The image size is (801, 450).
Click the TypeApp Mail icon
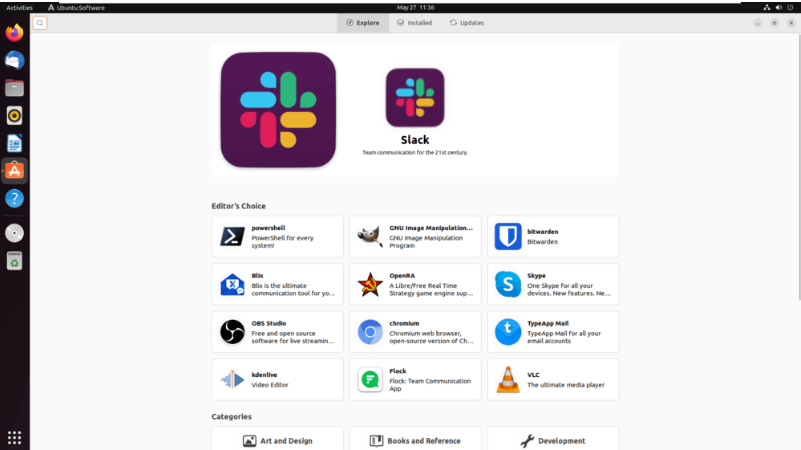coord(508,332)
